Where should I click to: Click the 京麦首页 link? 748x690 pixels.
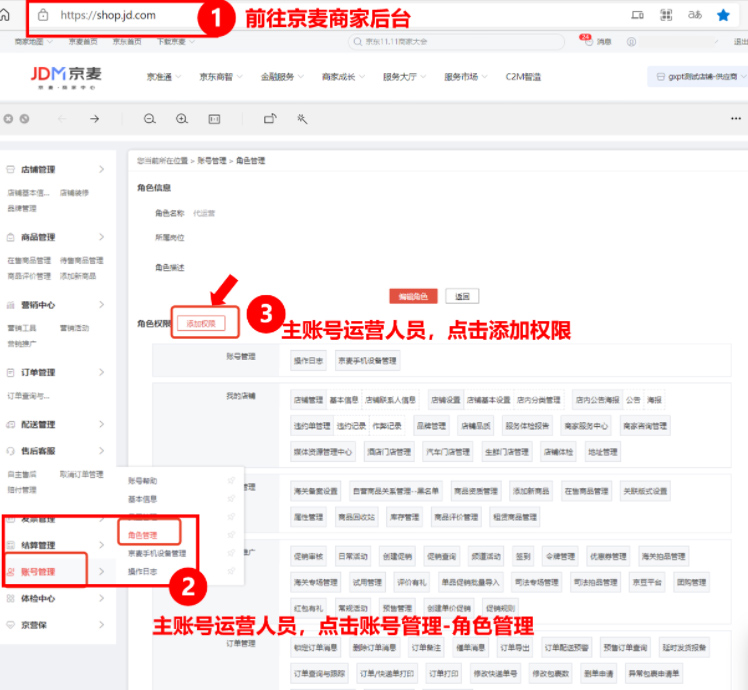(83, 42)
